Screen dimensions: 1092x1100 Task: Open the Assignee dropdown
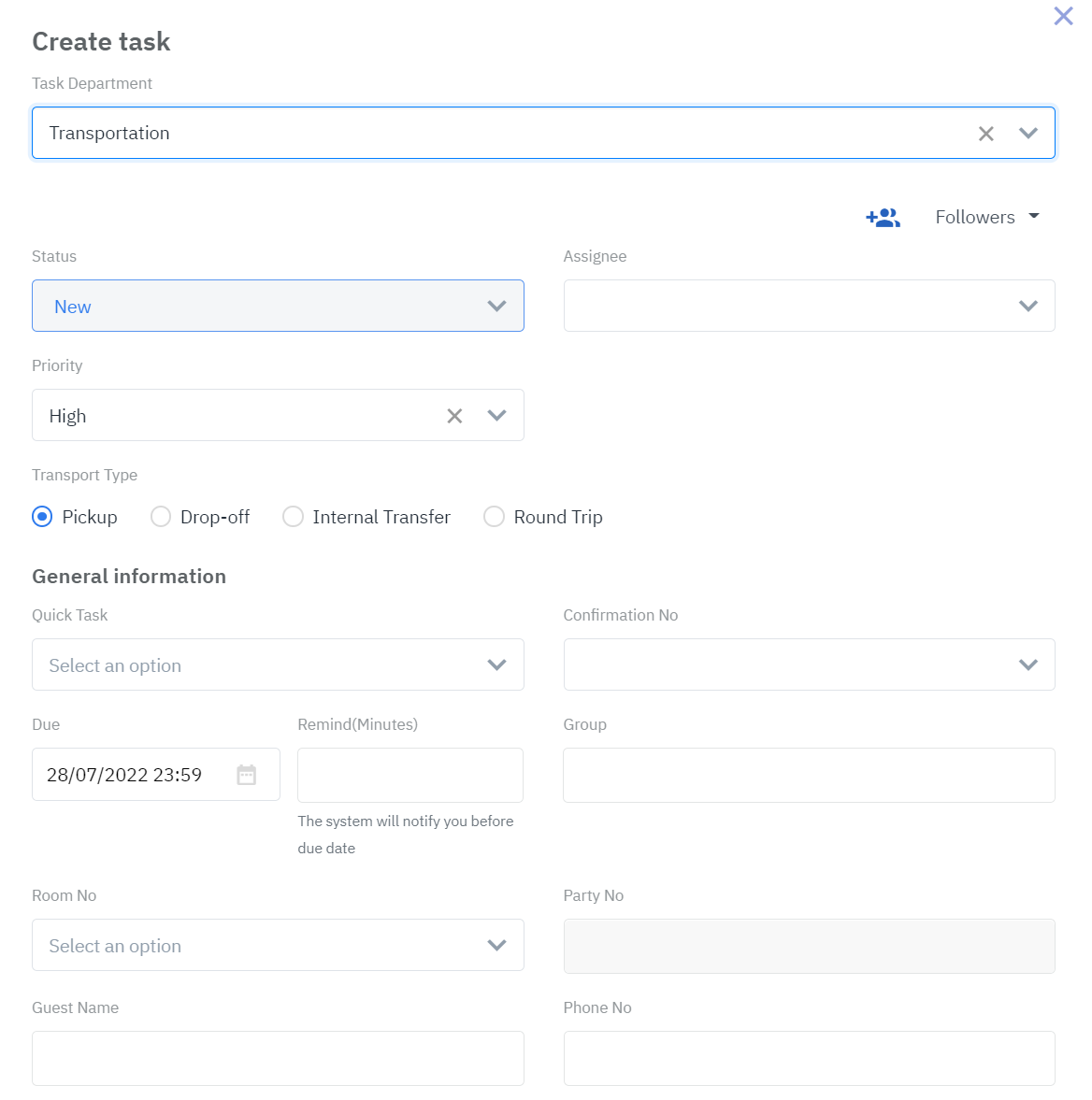click(809, 307)
